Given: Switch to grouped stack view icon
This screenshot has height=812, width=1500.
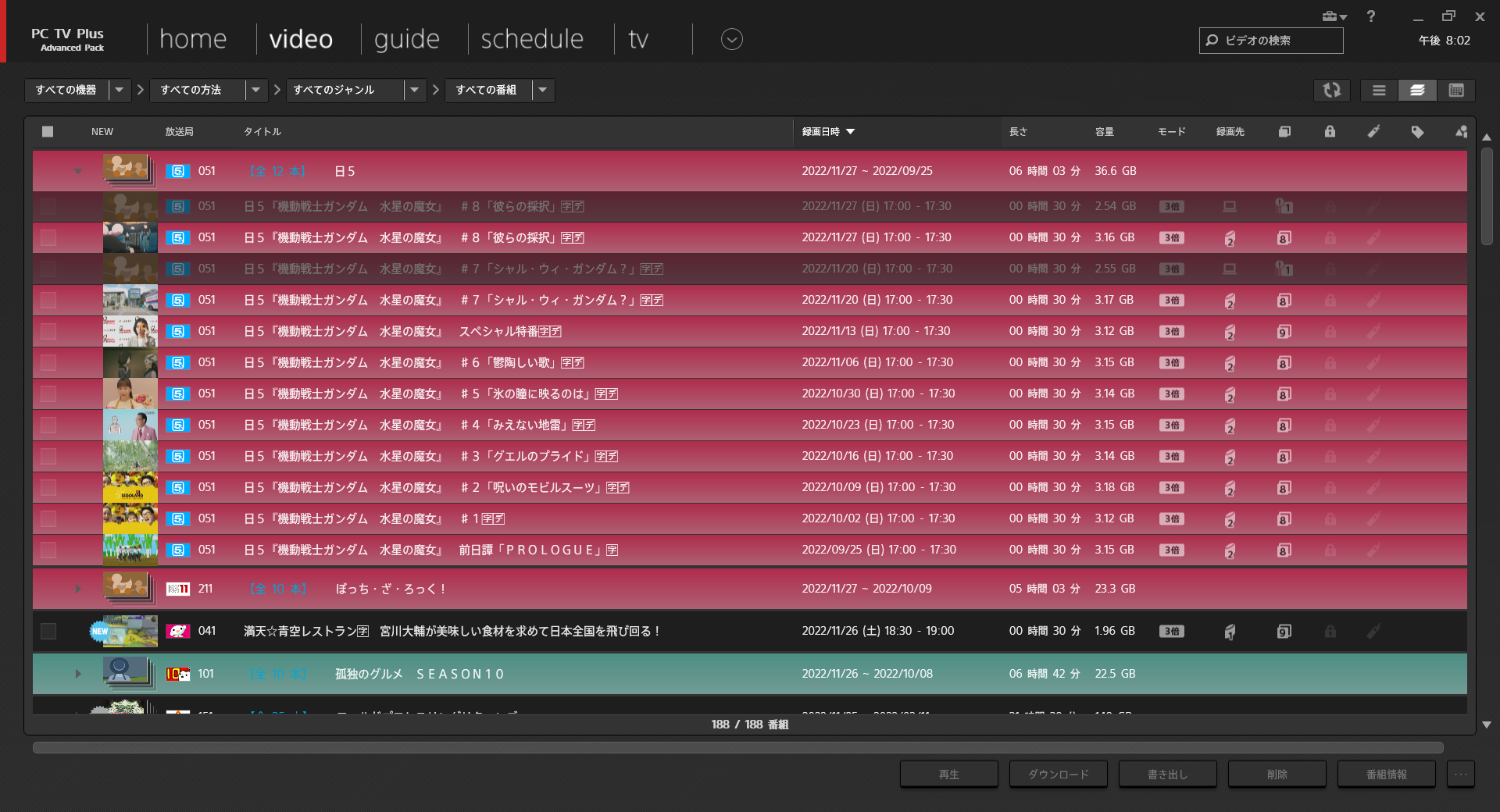Looking at the screenshot, I should pos(1417,91).
